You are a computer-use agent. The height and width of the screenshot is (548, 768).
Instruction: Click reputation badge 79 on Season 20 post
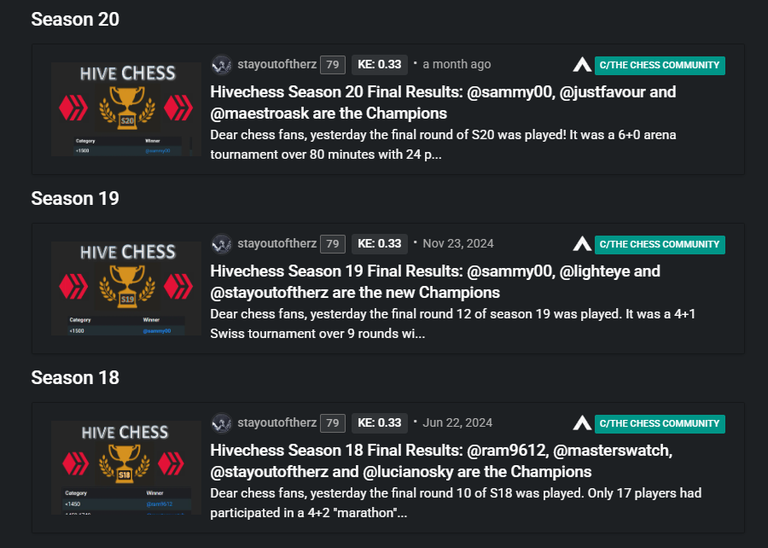pos(333,65)
